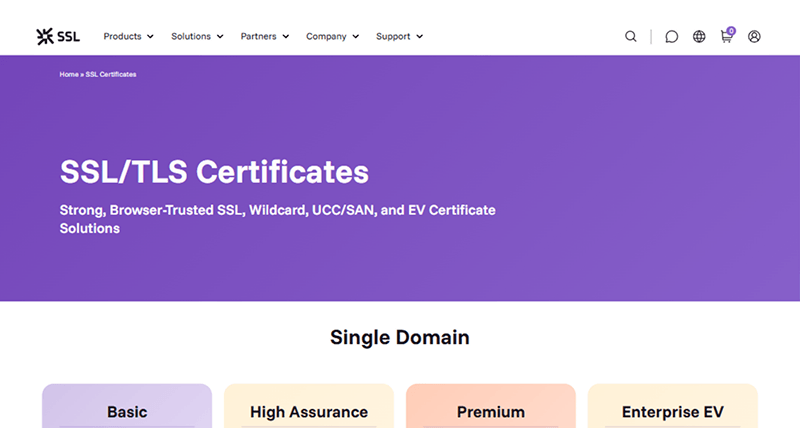Expand the Company chevron

click(x=356, y=37)
